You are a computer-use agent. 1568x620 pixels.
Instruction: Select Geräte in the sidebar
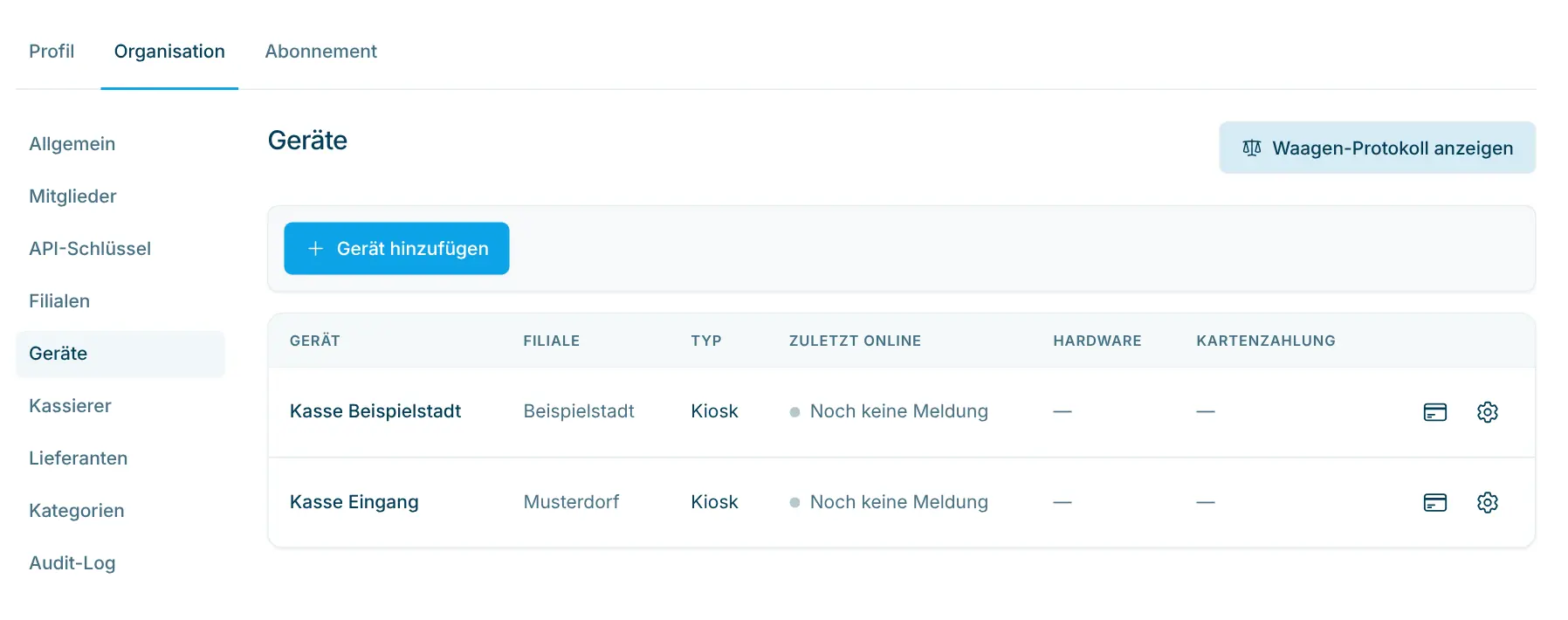120,354
